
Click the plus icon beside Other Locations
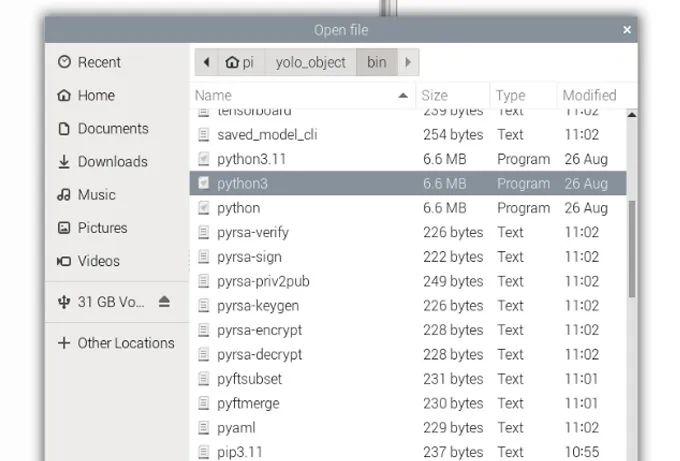click(x=64, y=343)
